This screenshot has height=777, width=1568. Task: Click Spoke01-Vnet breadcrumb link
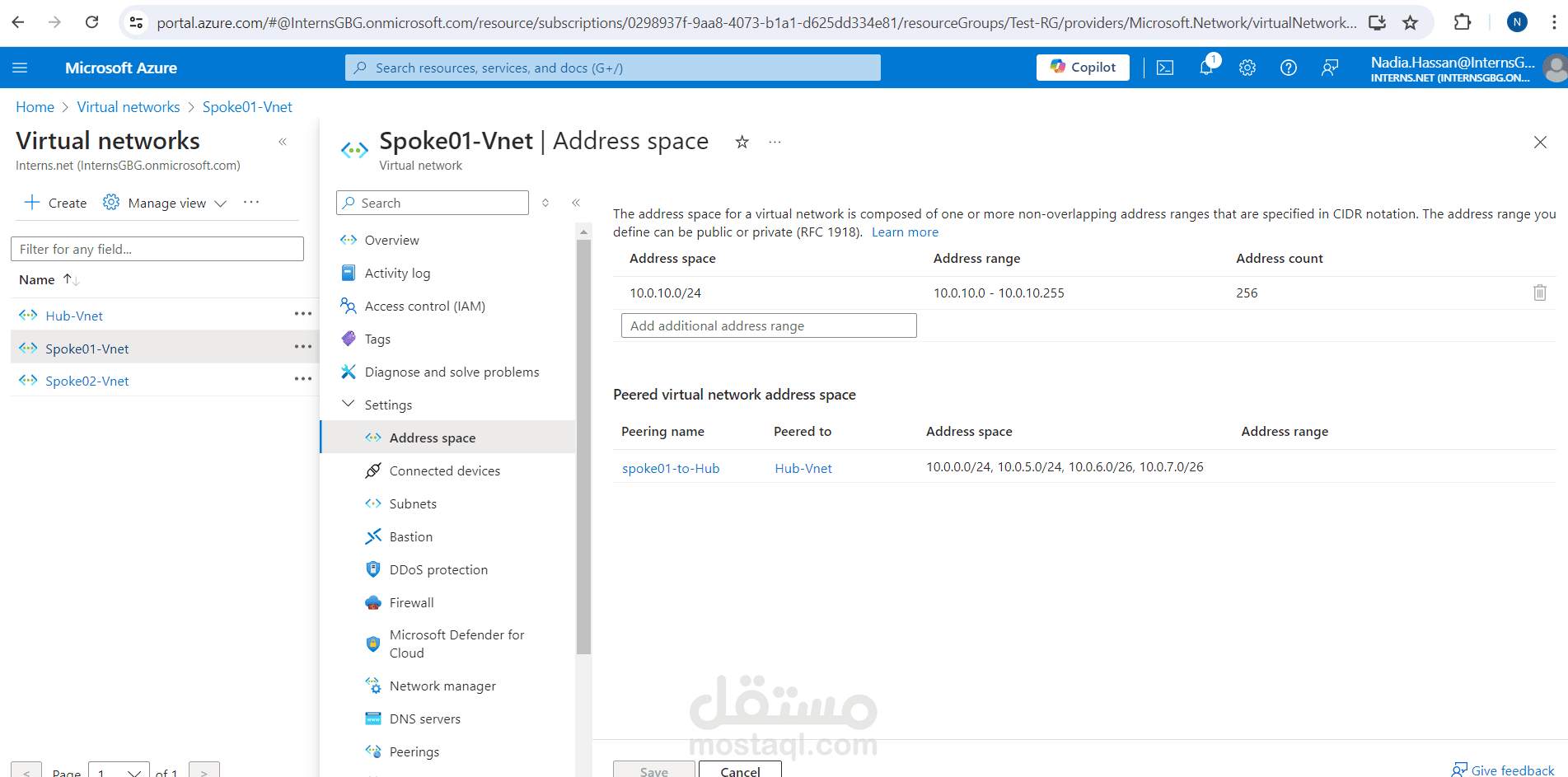click(x=247, y=107)
